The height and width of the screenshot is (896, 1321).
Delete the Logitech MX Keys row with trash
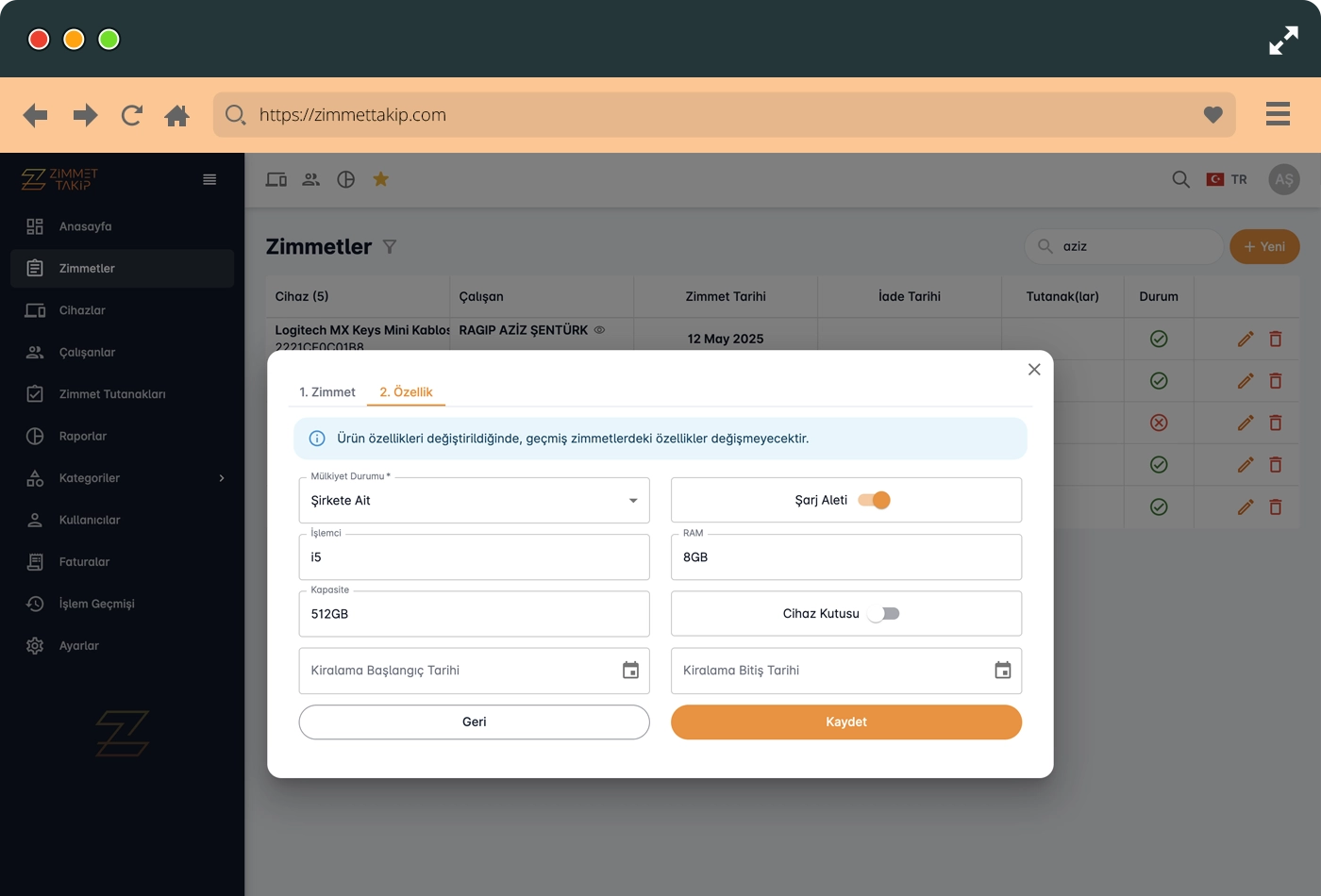[x=1276, y=339]
